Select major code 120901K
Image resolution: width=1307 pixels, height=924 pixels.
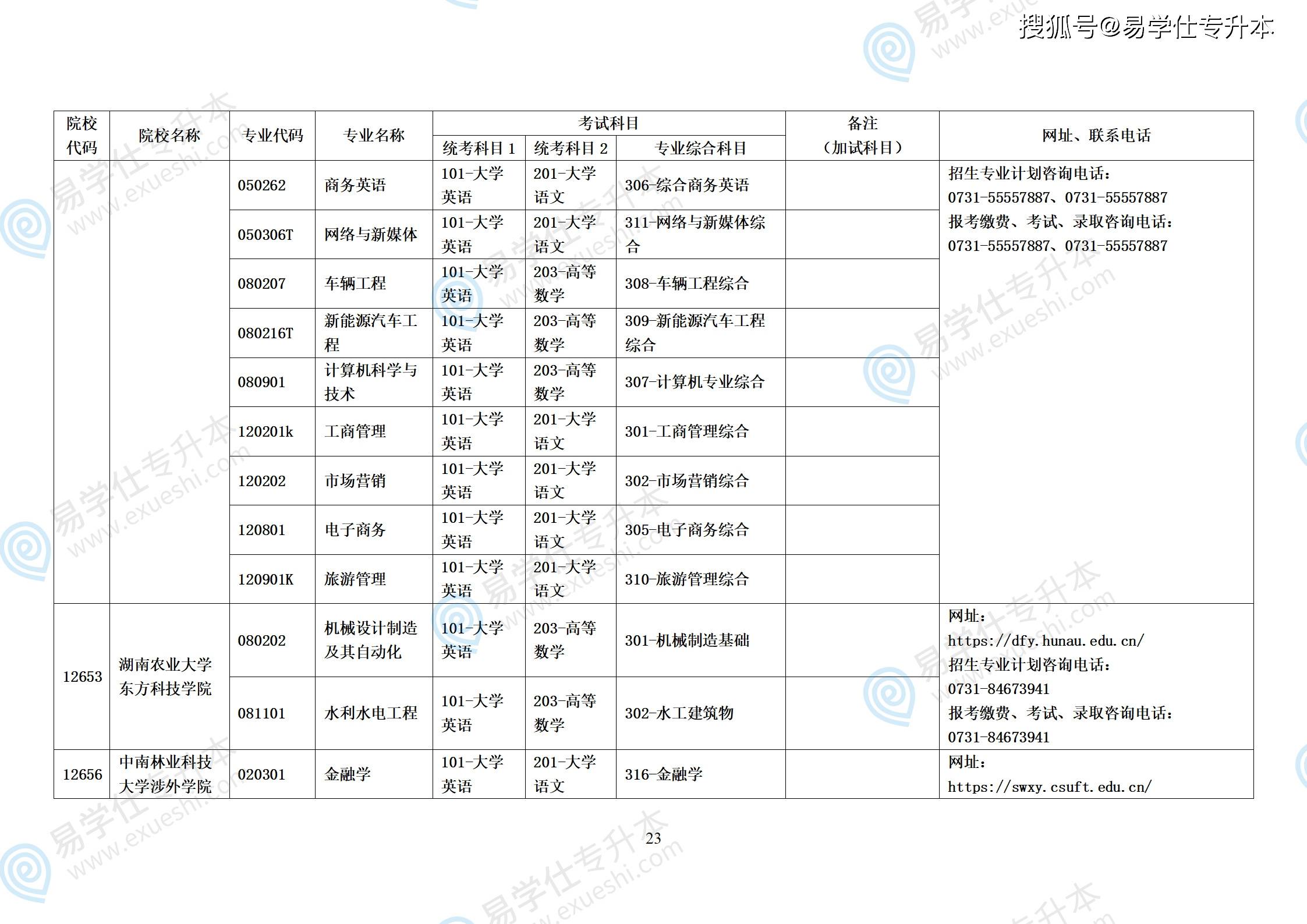click(272, 579)
